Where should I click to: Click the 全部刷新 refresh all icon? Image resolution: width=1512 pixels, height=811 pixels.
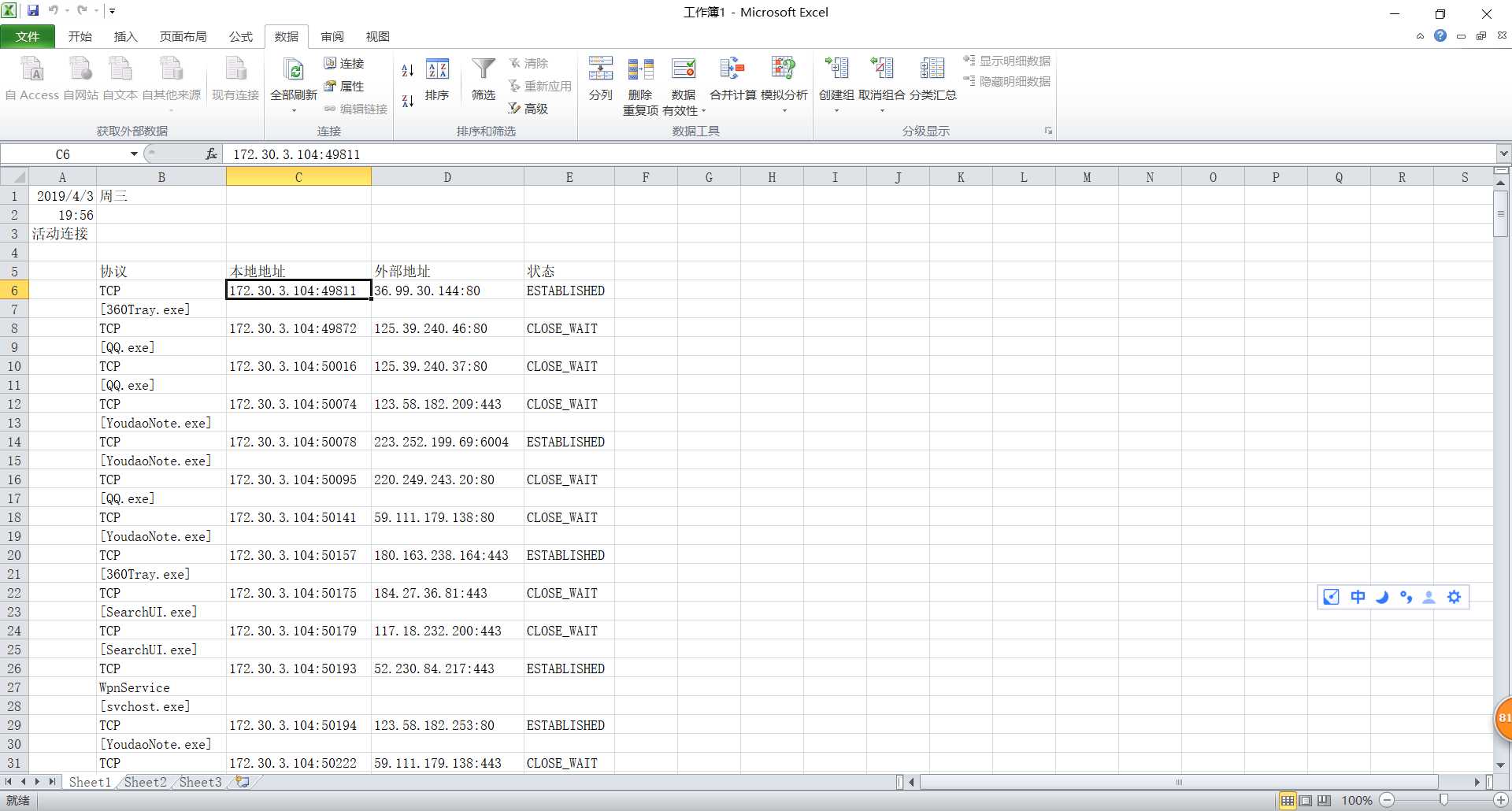[x=294, y=69]
